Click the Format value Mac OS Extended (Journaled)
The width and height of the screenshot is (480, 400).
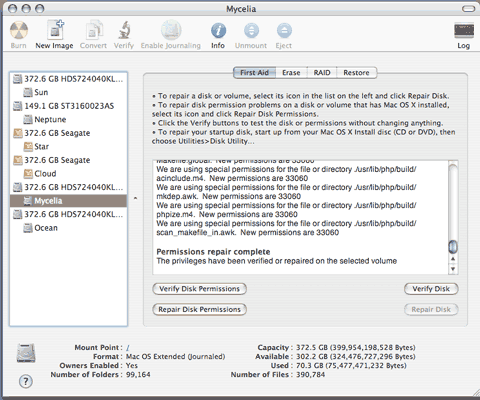(176, 357)
